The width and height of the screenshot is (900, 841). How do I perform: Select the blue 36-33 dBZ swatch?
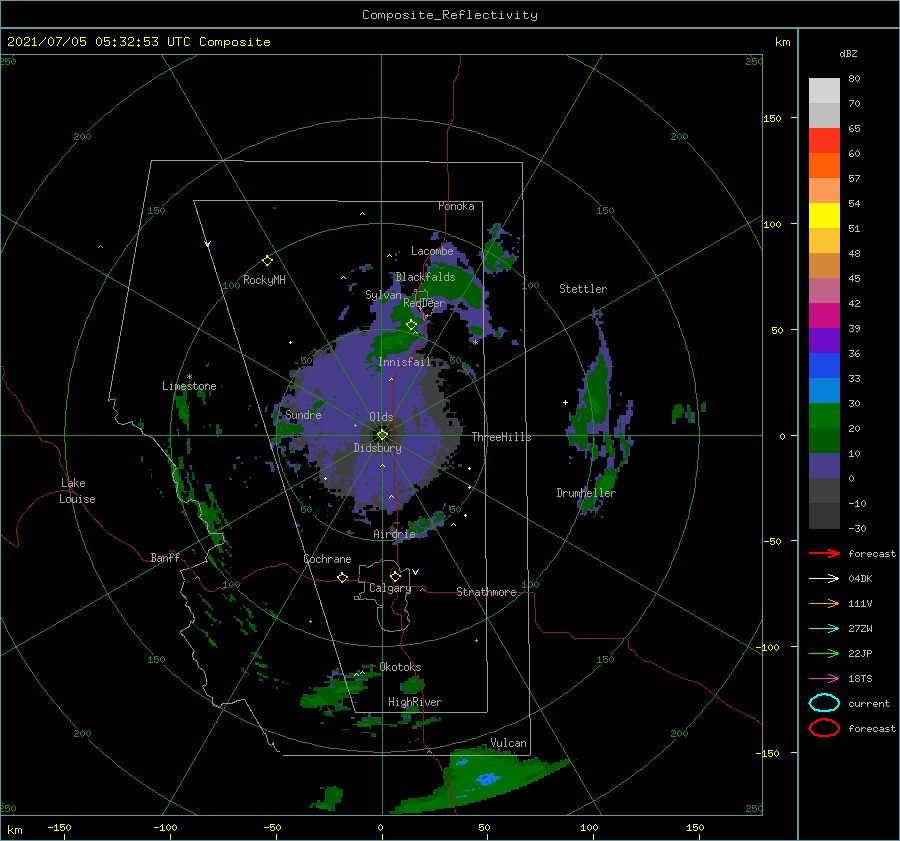[x=824, y=366]
